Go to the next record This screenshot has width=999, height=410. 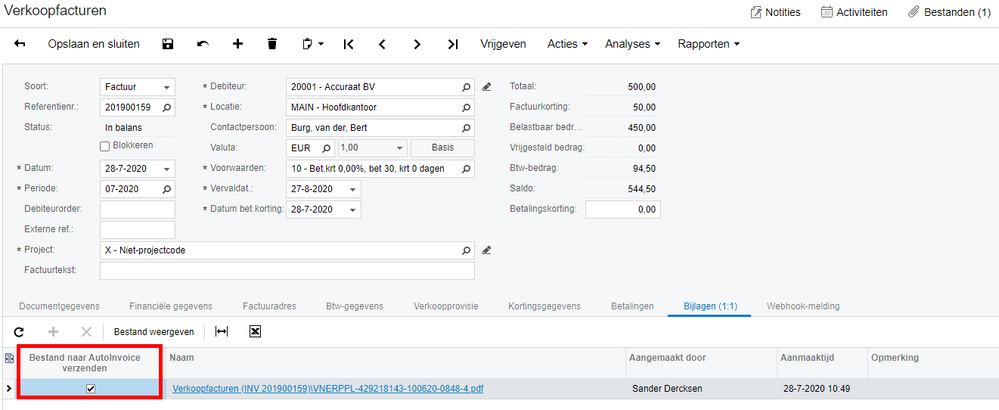tap(417, 44)
